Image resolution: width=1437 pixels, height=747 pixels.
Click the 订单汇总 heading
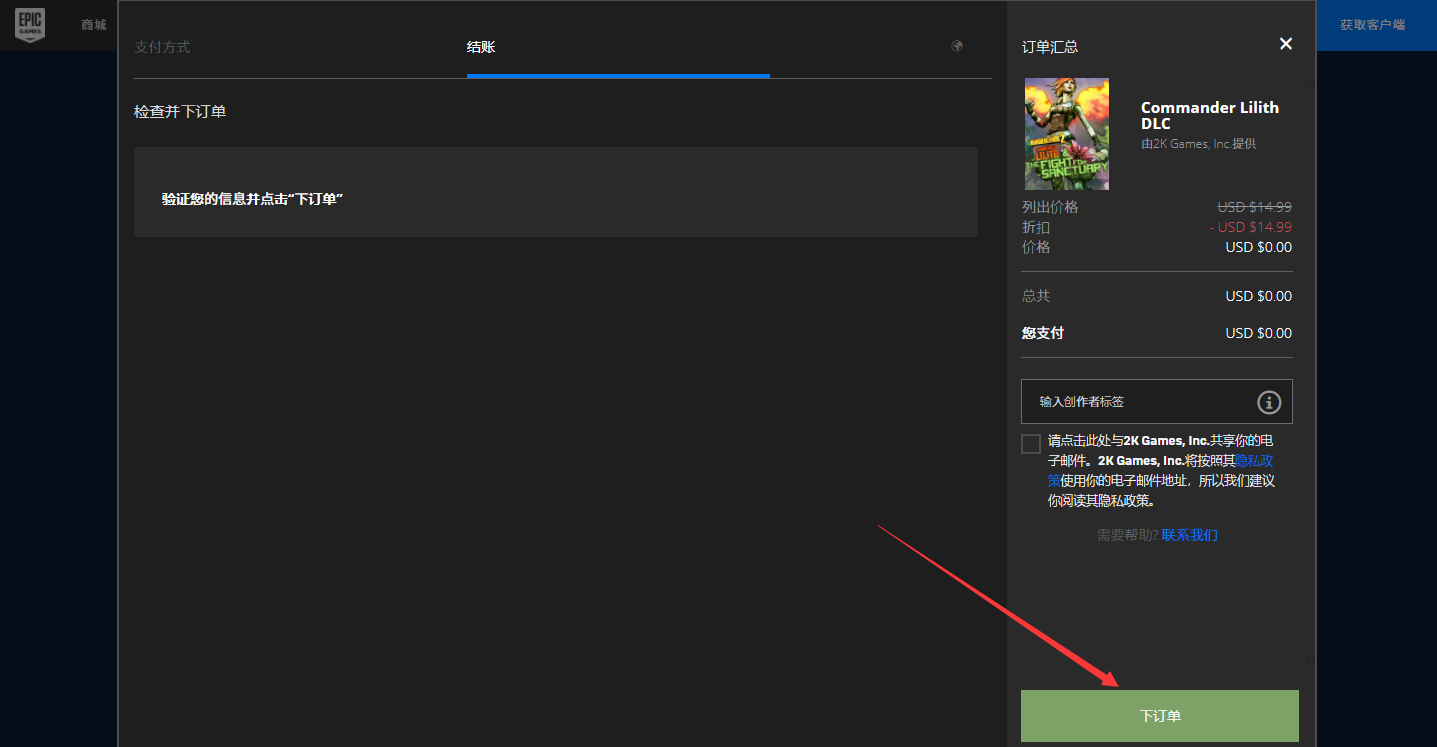[x=1050, y=47]
